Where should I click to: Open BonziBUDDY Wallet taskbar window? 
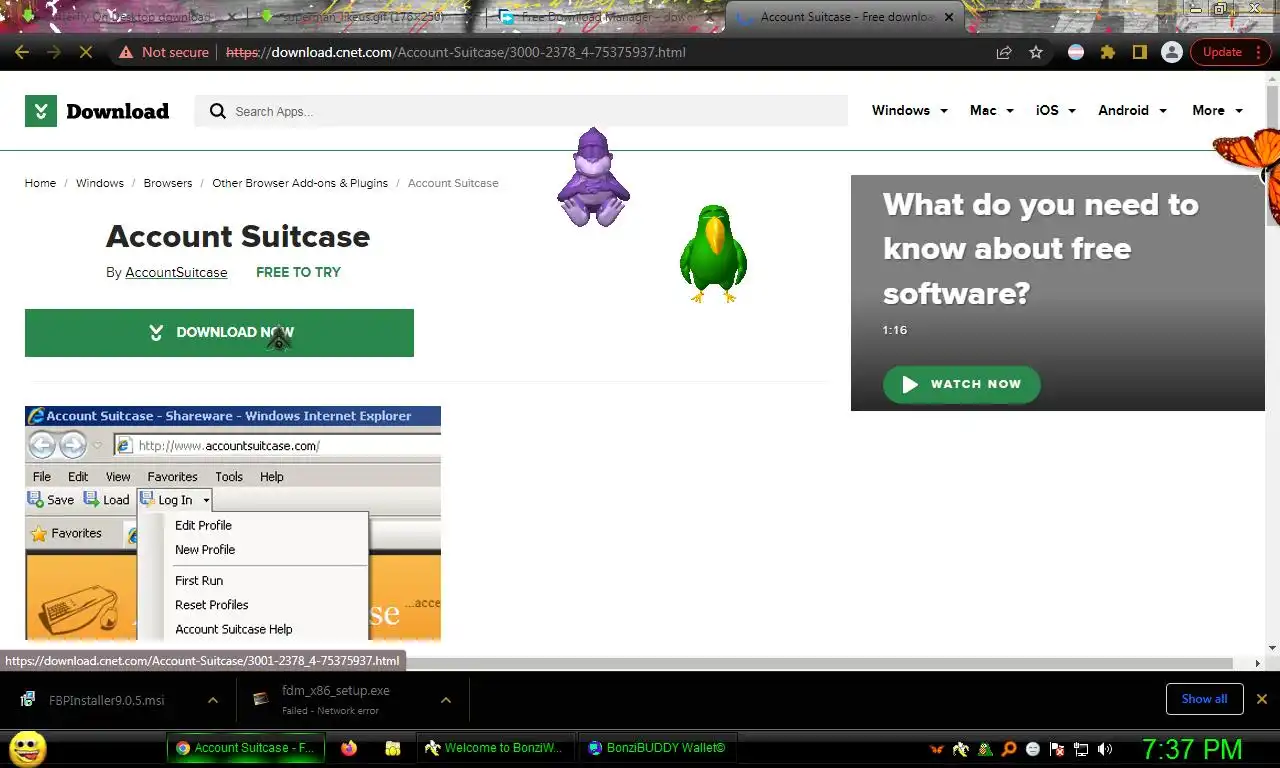point(656,748)
